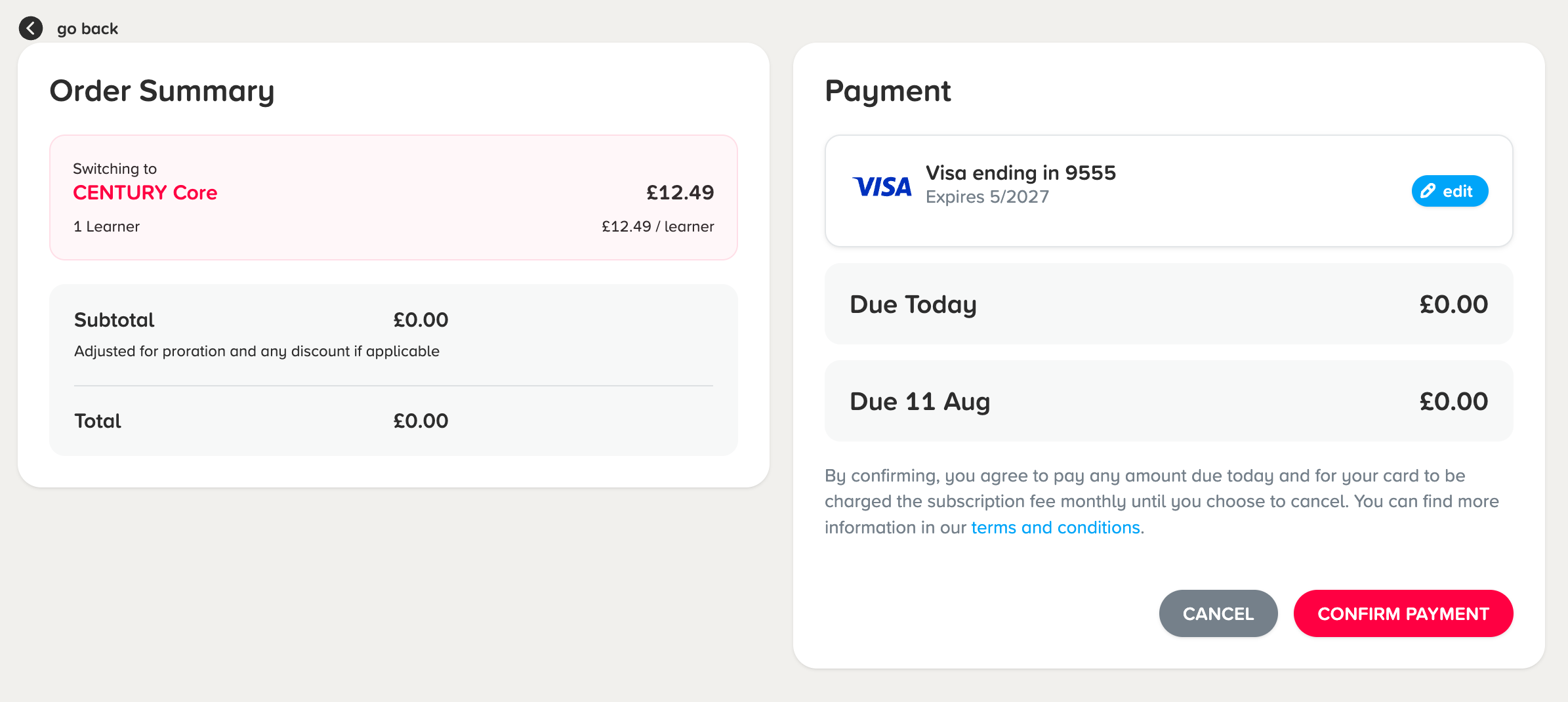Click the 1 Learner label
This screenshot has width=1568, height=702.
[x=106, y=226]
